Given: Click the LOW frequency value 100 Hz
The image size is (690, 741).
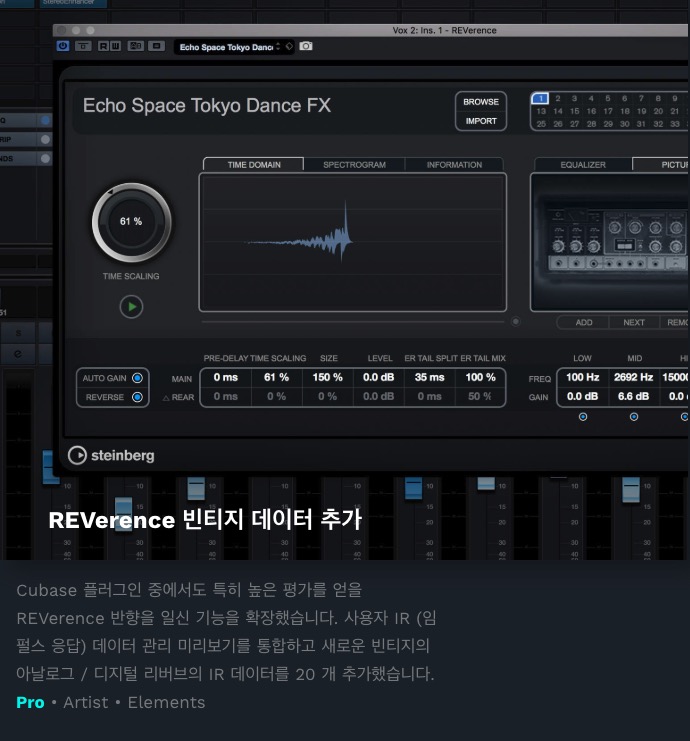Looking at the screenshot, I should coord(583,377).
